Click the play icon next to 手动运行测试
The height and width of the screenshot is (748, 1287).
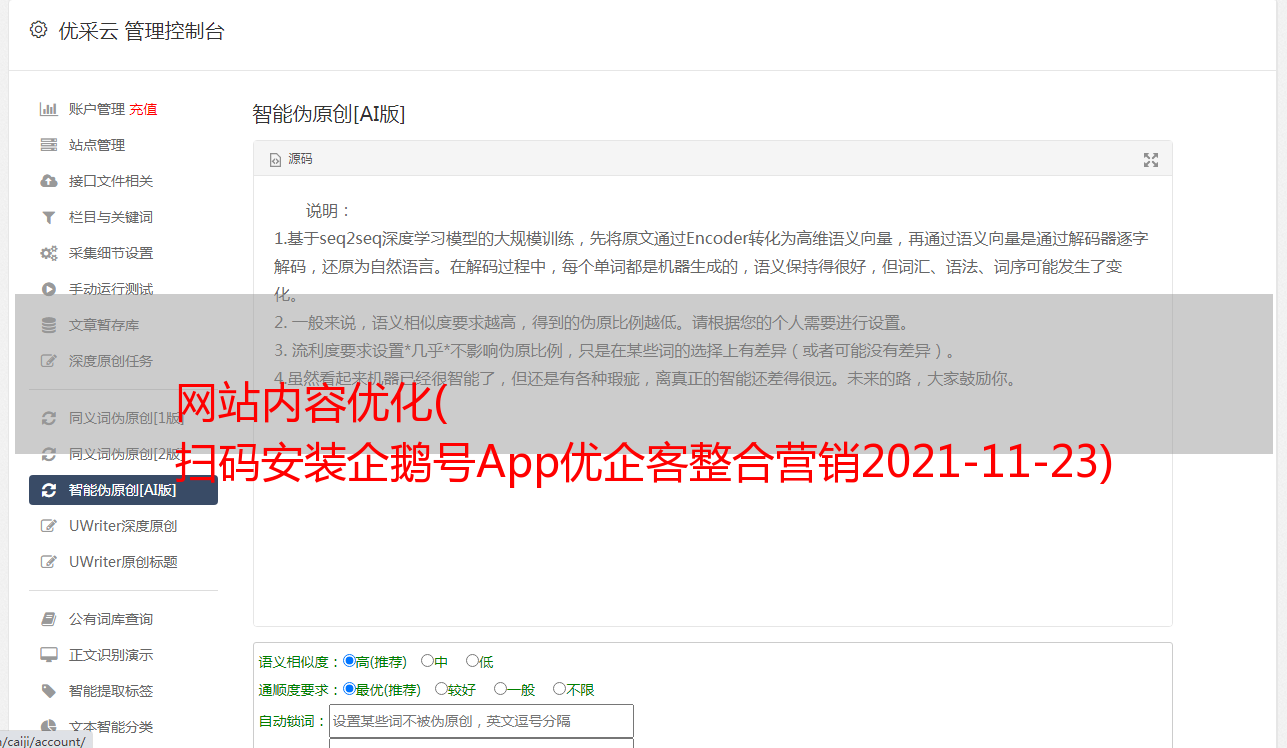pos(48,289)
